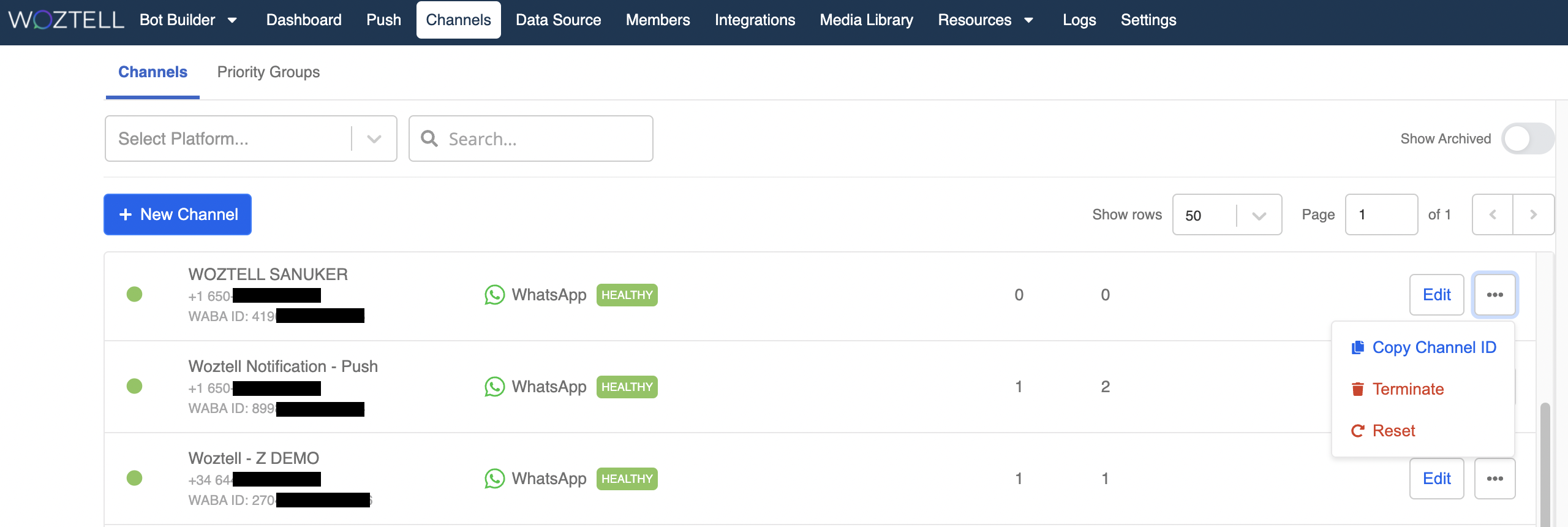This screenshot has width=1568, height=527.
Task: Open Data Source page
Action: point(558,20)
